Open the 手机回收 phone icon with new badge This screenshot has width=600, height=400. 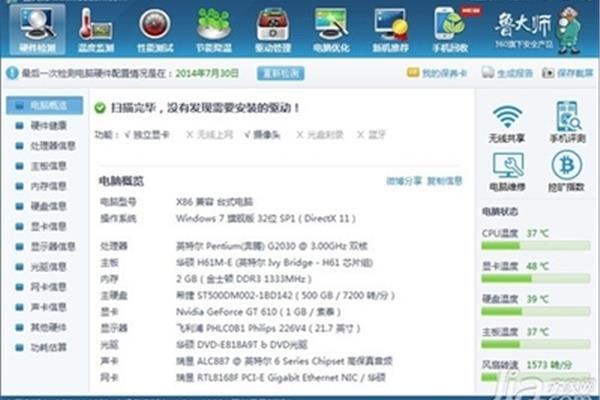(452, 29)
